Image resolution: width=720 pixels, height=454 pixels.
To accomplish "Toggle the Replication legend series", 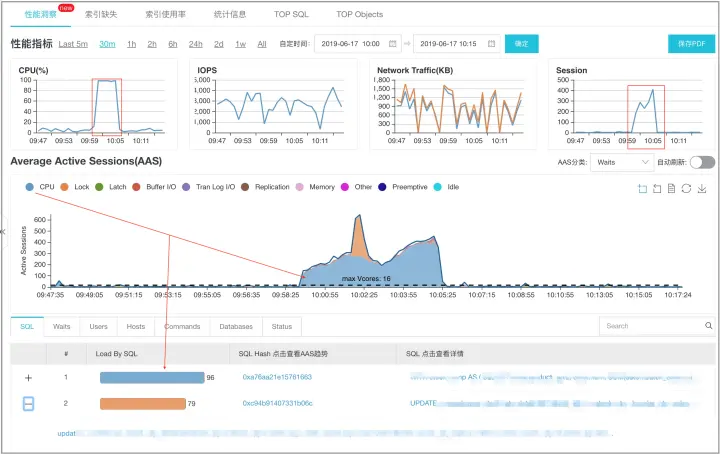I will tap(265, 187).
